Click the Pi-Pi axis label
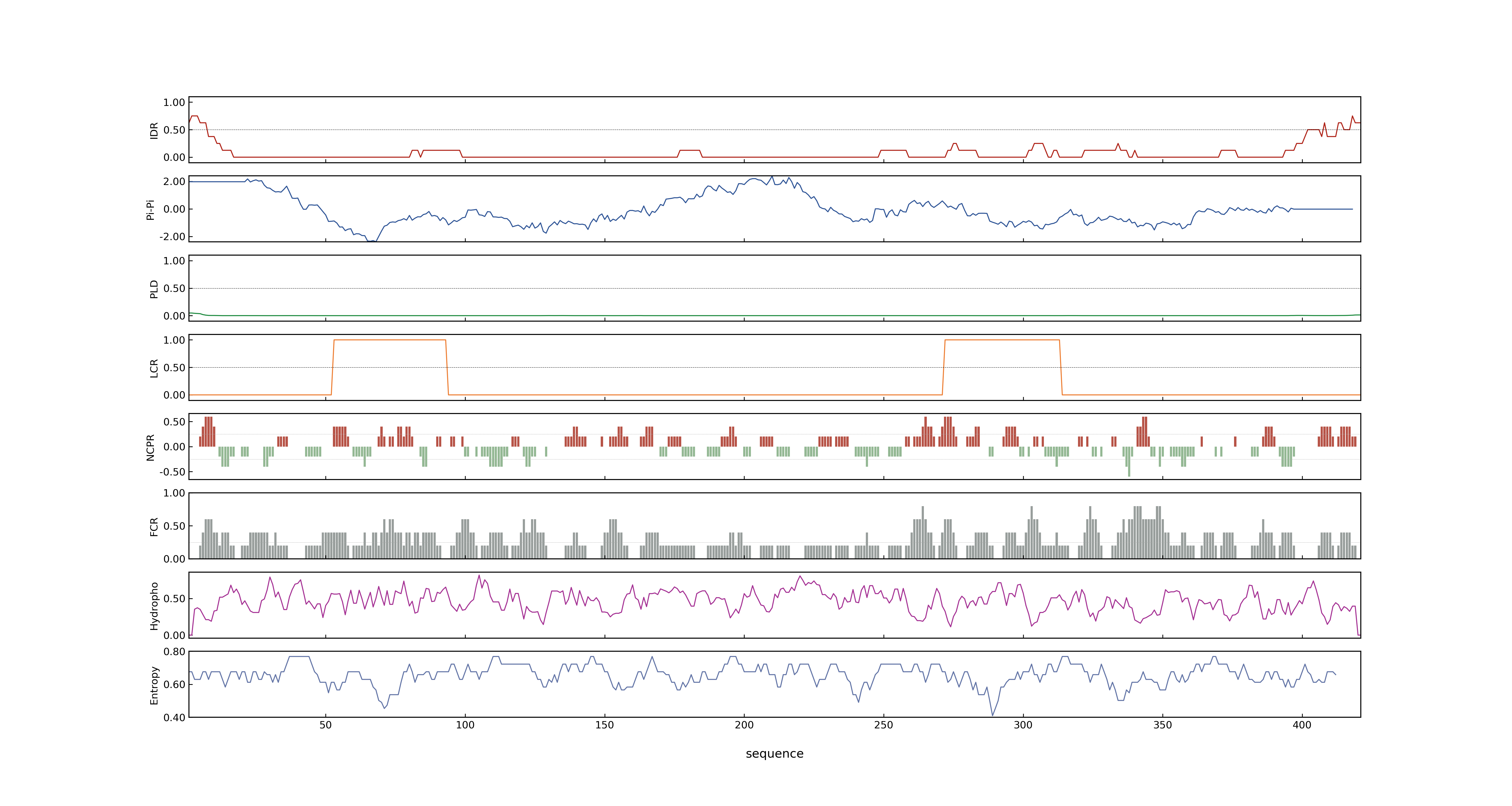Image resolution: width=1512 pixels, height=806 pixels. (x=150, y=209)
